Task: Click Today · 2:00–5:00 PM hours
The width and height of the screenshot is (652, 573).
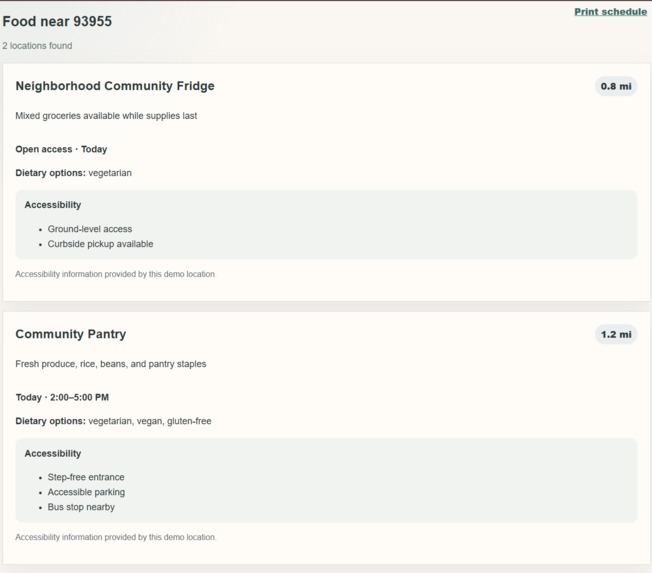Action: (x=62, y=398)
